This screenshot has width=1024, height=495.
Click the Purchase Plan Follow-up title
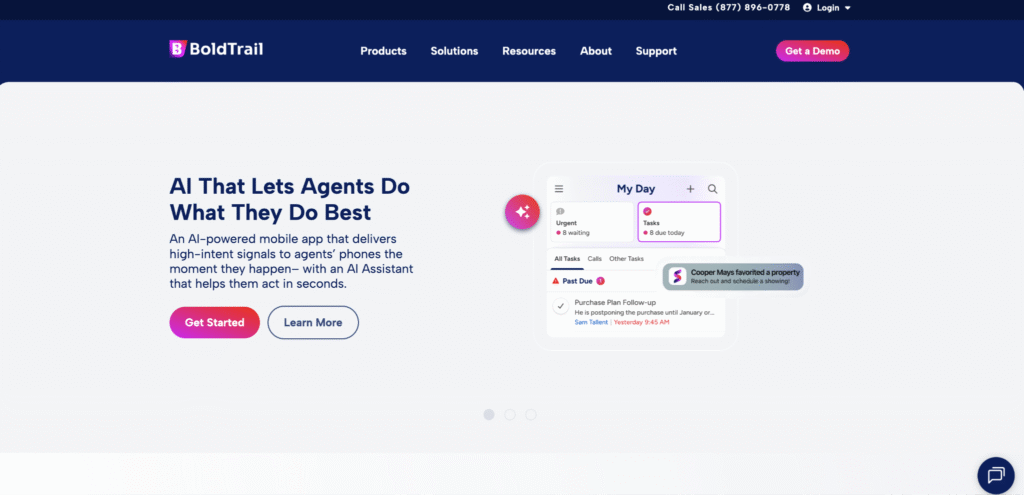tap(615, 302)
